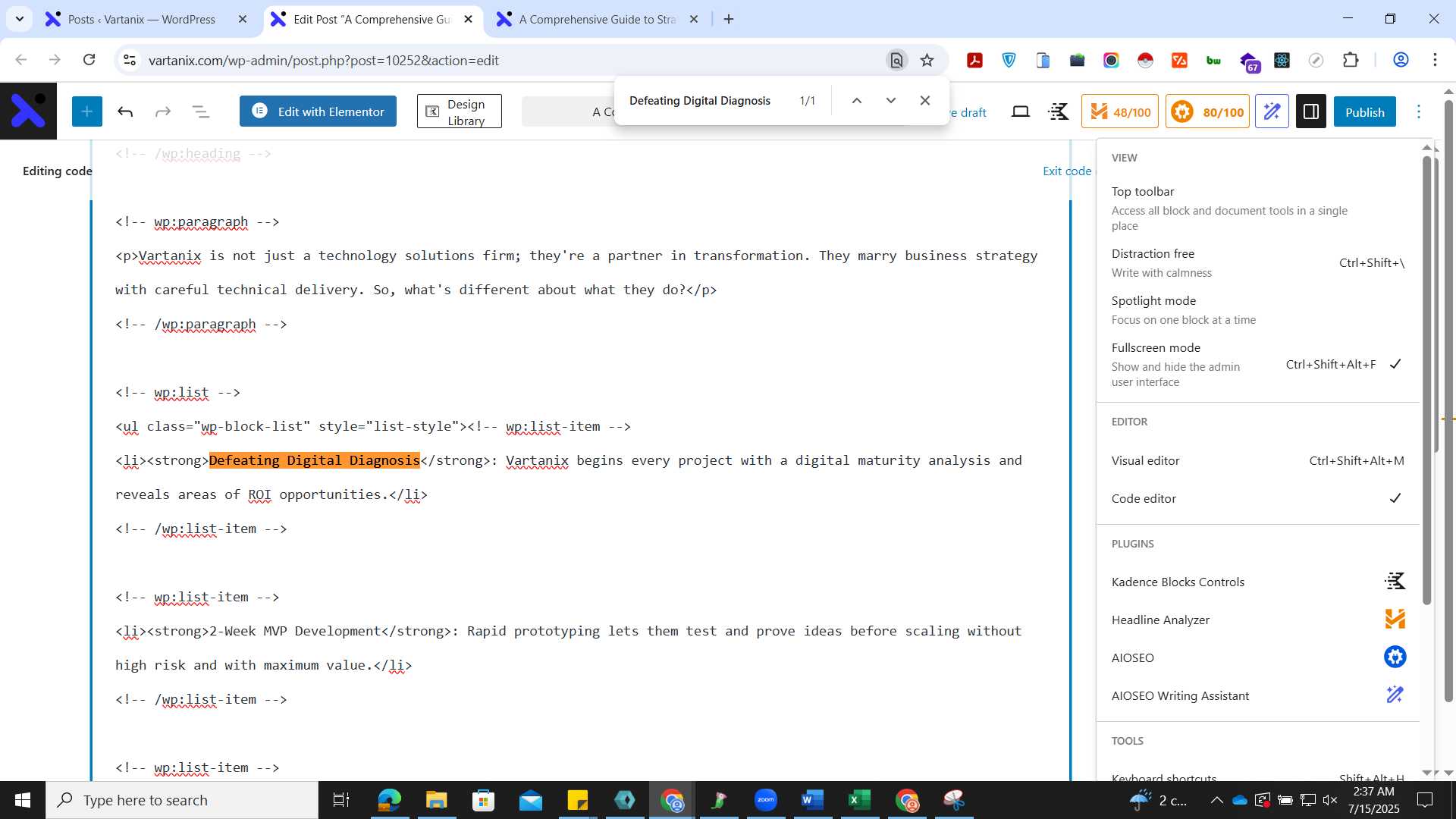The width and height of the screenshot is (1456, 819).
Task: Toggle the settings sidebar panel
Action: [1310, 112]
